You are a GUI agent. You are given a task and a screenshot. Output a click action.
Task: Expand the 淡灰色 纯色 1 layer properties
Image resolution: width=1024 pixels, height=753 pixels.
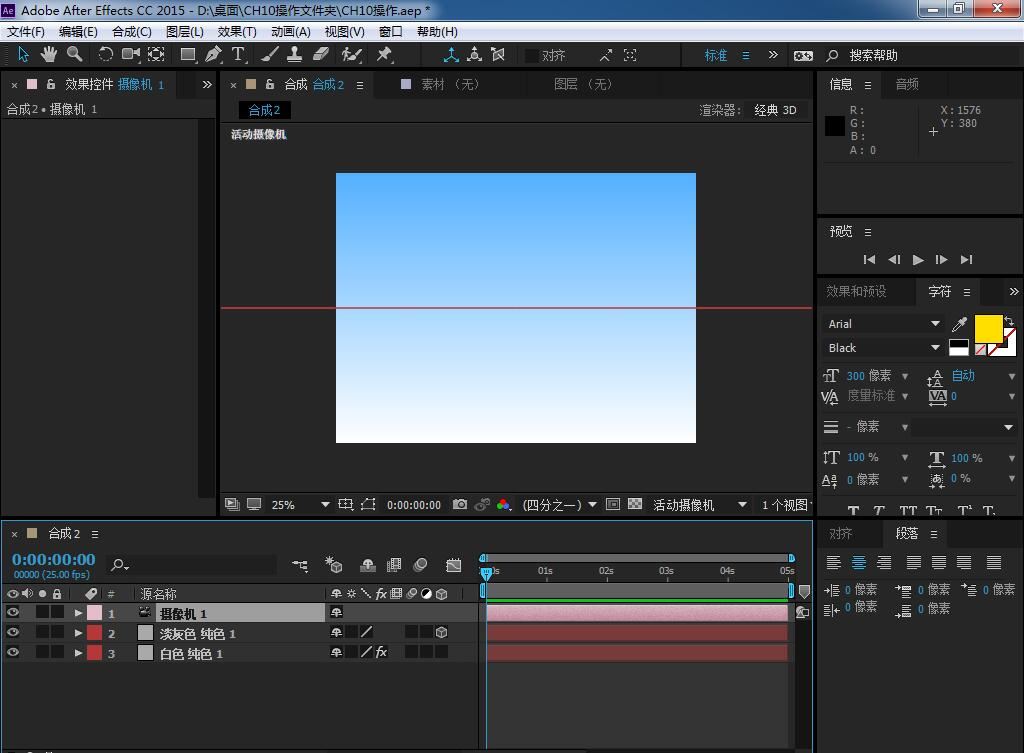click(x=79, y=633)
